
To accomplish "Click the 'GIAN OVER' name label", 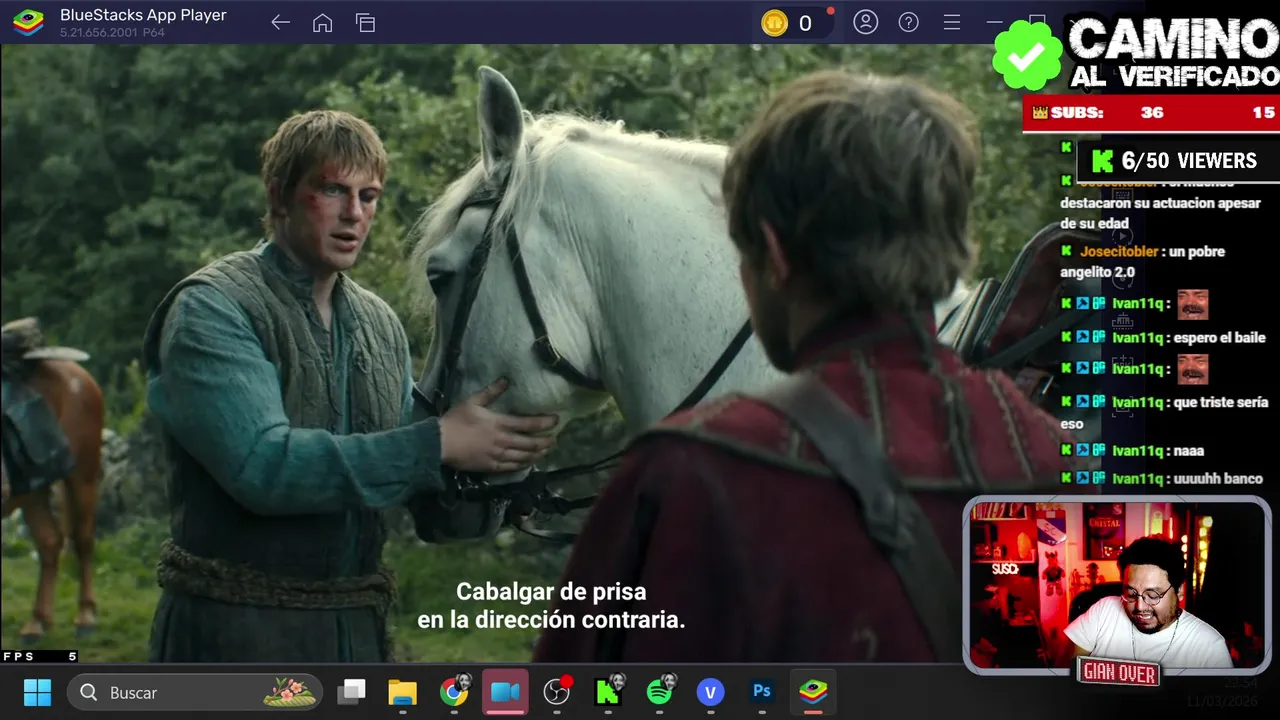I will point(1120,673).
